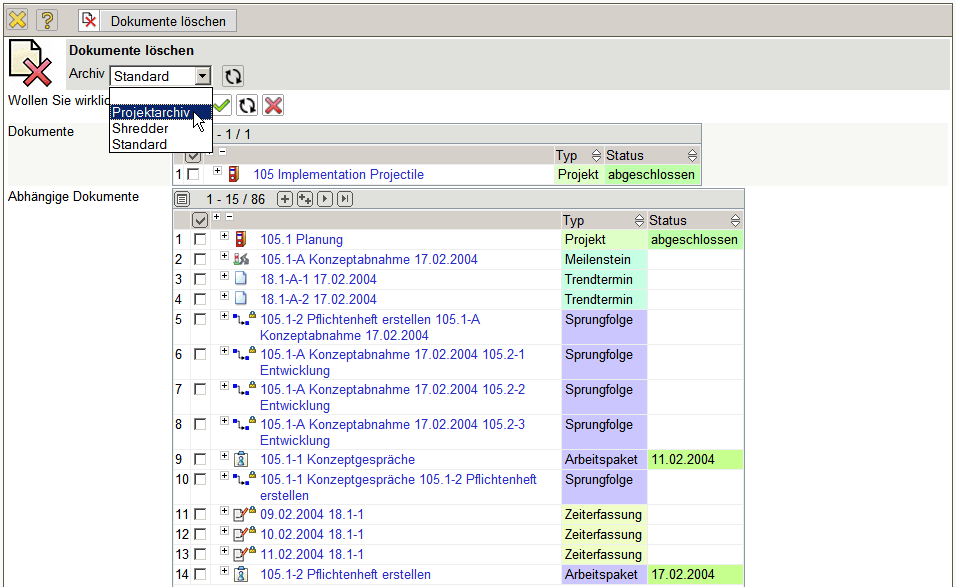
Task: Show more rows with the plus pager icon
Action: (285, 199)
